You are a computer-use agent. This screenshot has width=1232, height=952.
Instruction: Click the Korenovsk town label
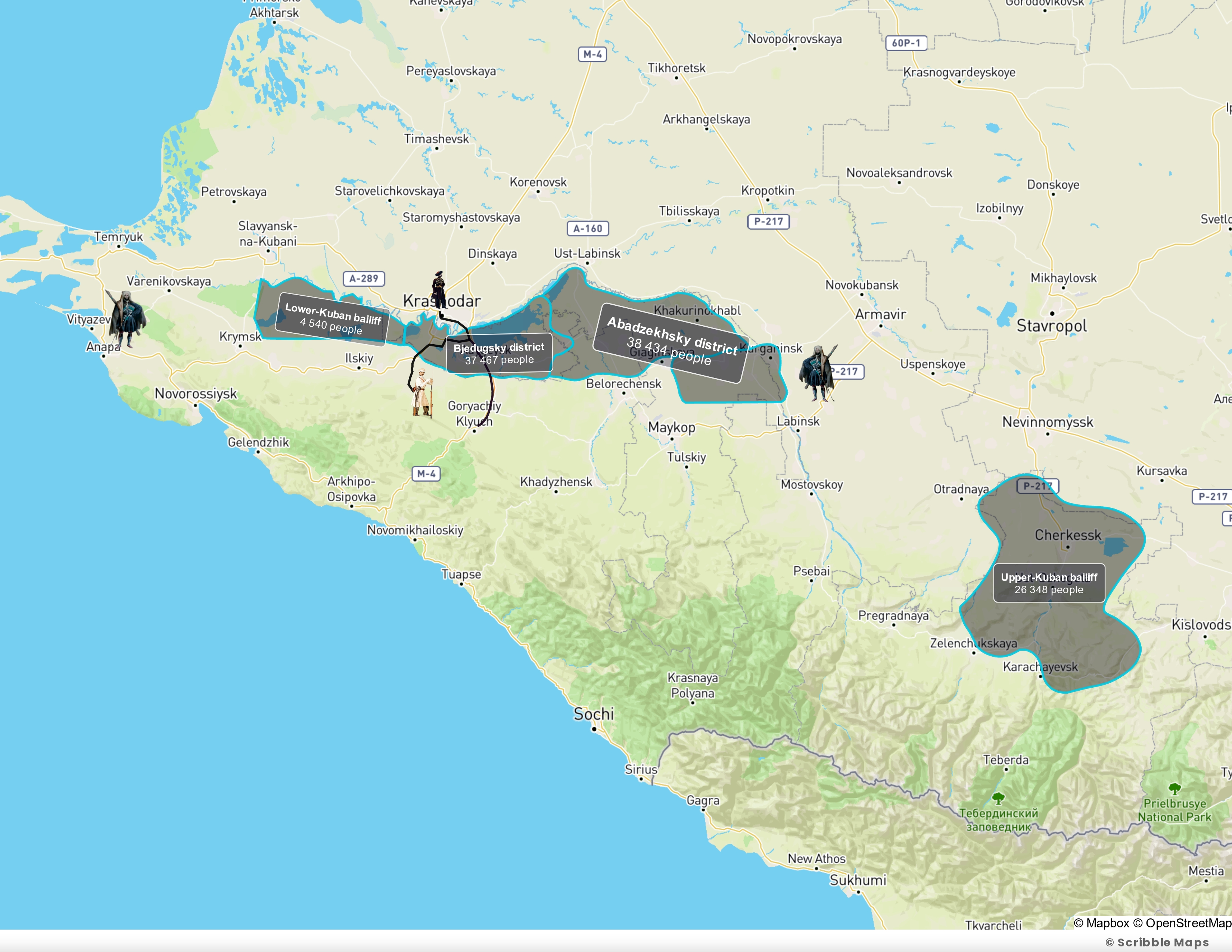point(538,182)
